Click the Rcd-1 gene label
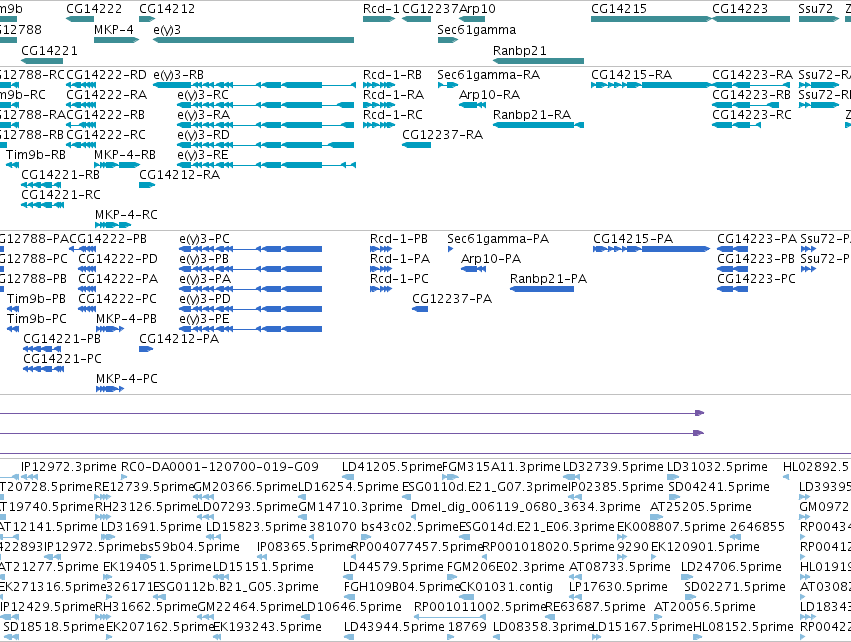Image resolution: width=851 pixels, height=642 pixels. (381, 9)
